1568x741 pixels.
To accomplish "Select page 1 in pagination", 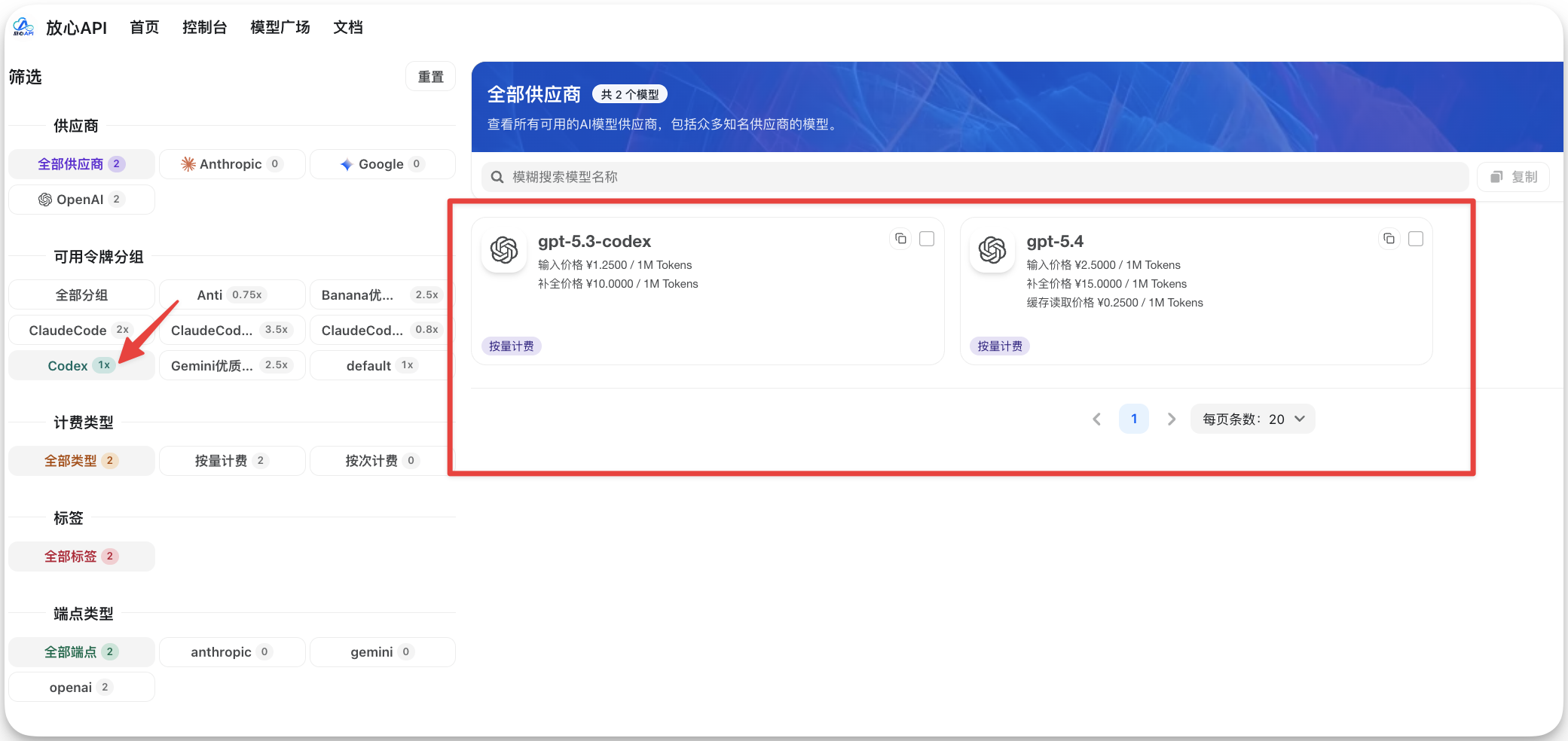I will pos(1134,419).
